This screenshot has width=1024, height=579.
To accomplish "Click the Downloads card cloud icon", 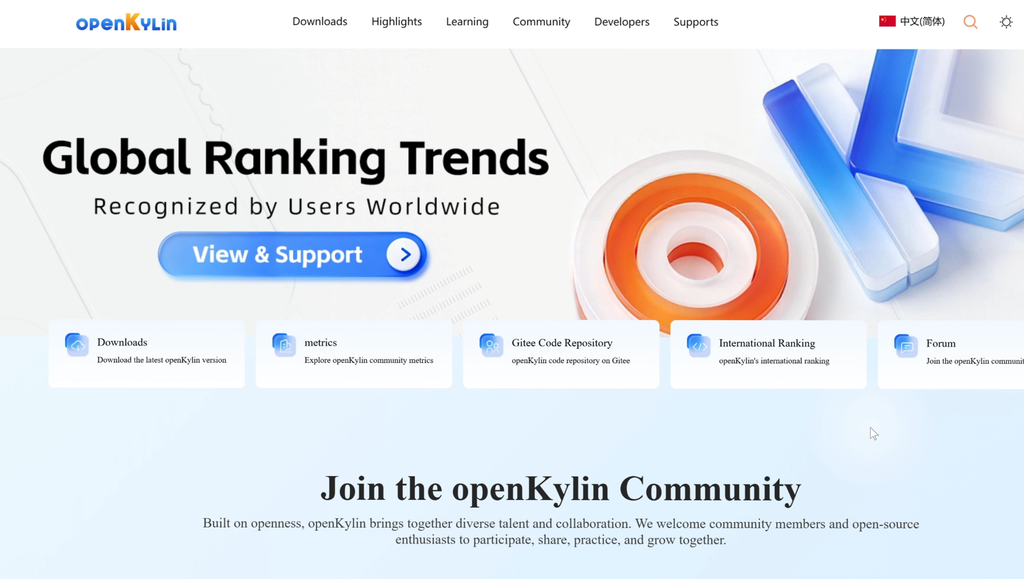I will coord(76,345).
